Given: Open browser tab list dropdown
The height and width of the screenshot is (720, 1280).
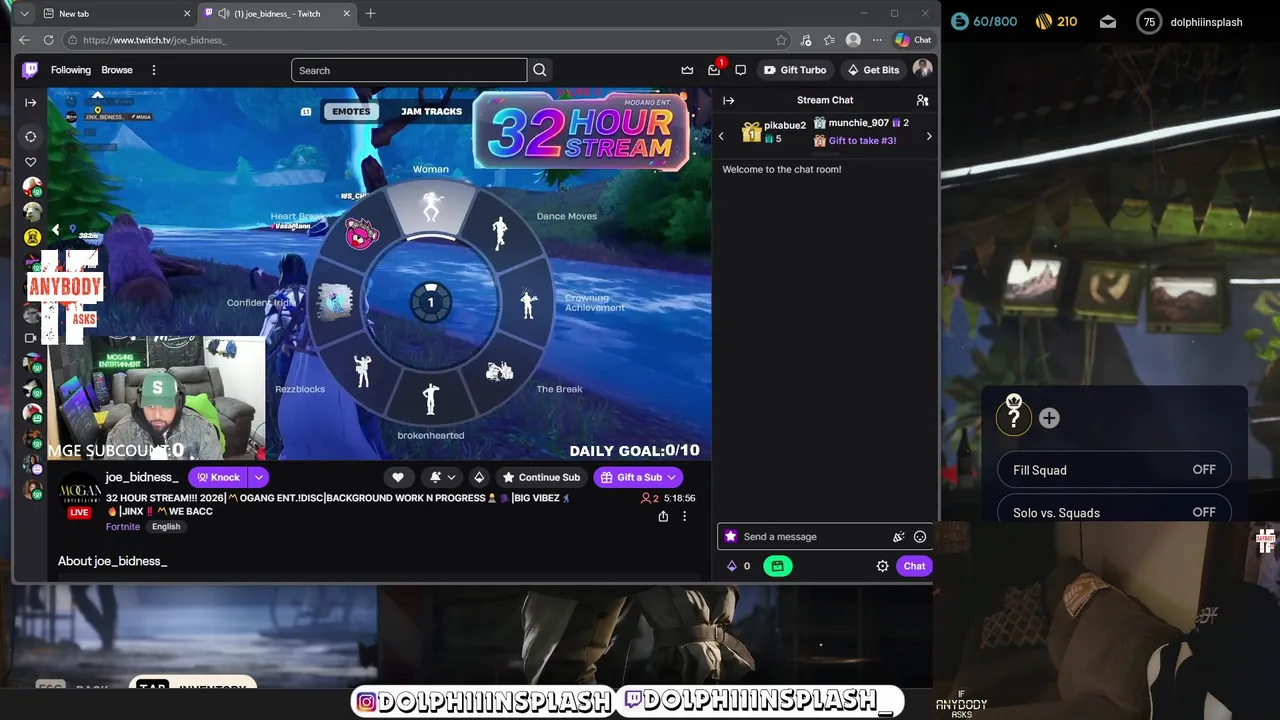Looking at the screenshot, I should point(24,13).
